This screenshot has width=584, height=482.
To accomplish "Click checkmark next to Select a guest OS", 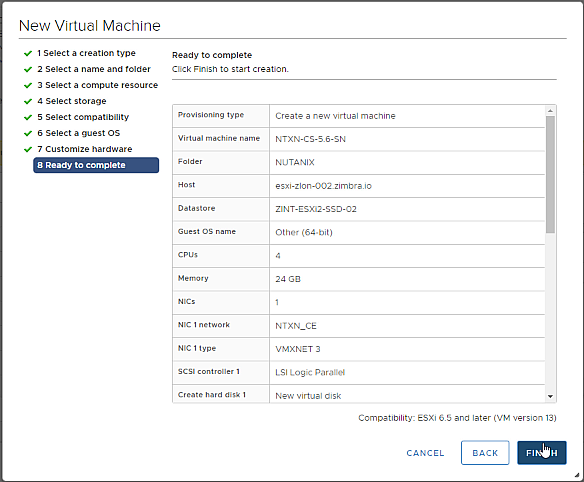I will (x=28, y=133).
